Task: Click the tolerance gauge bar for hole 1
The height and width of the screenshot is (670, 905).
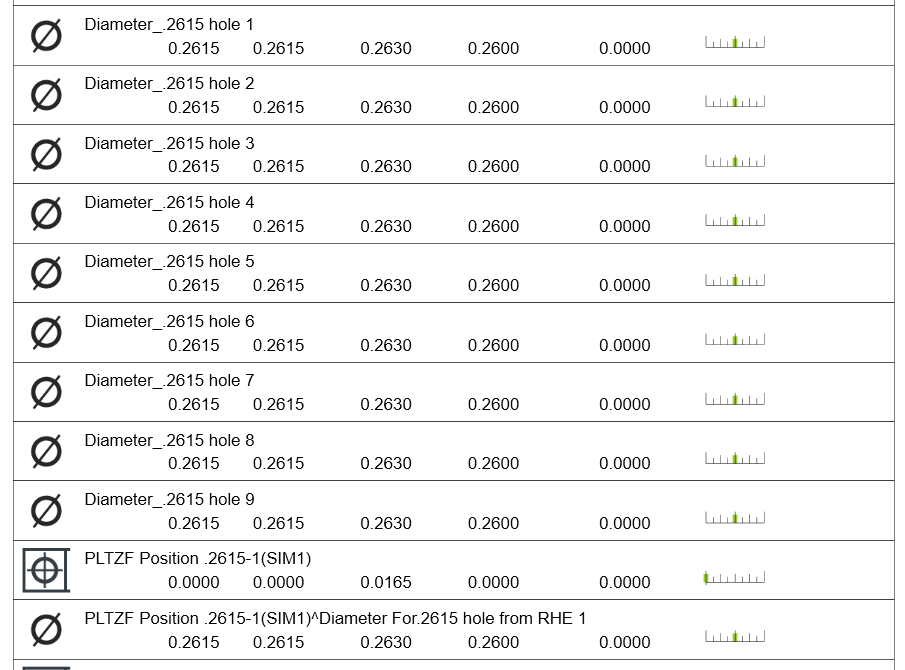Action: [735, 43]
